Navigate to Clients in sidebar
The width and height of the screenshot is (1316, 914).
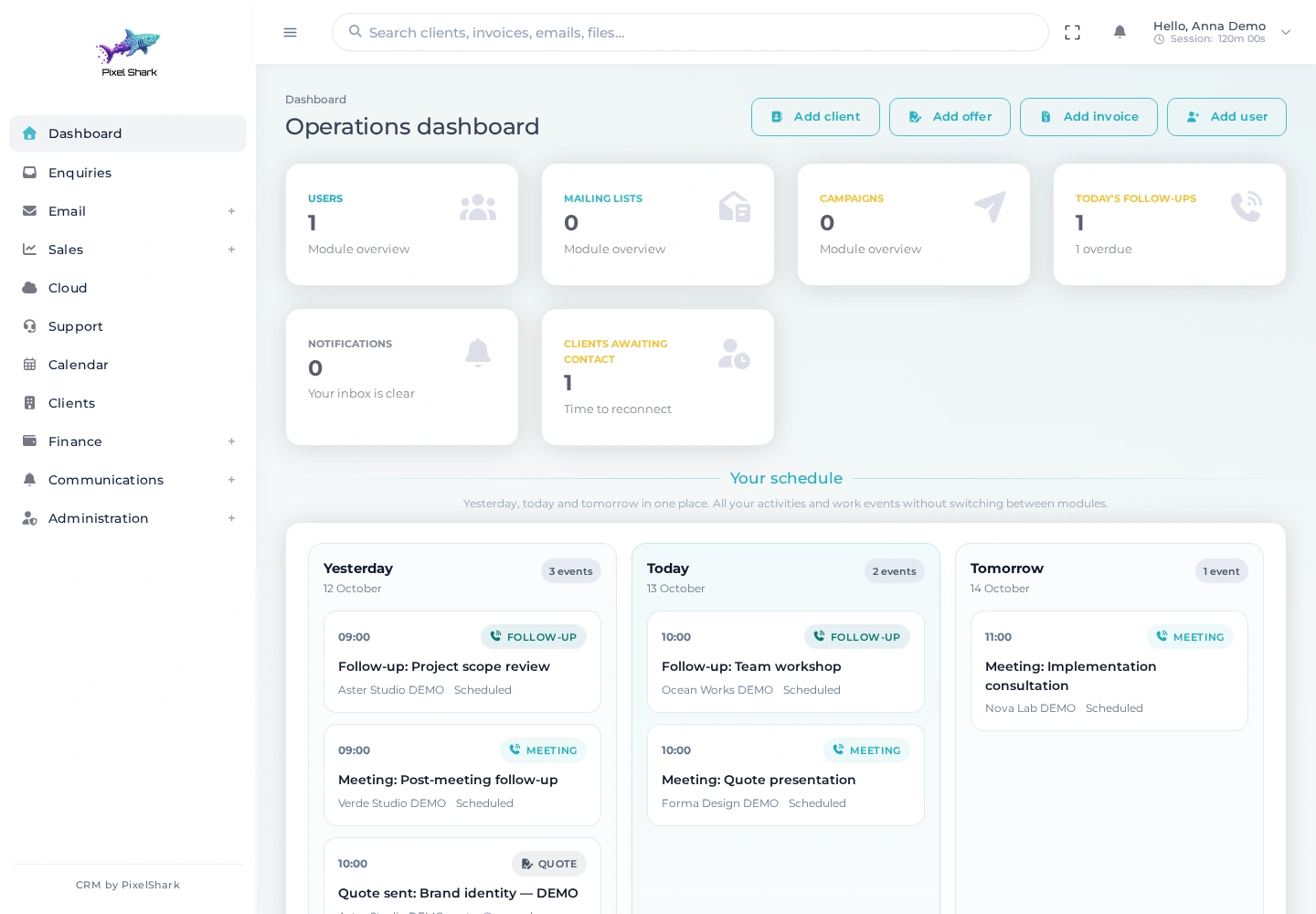click(128, 403)
